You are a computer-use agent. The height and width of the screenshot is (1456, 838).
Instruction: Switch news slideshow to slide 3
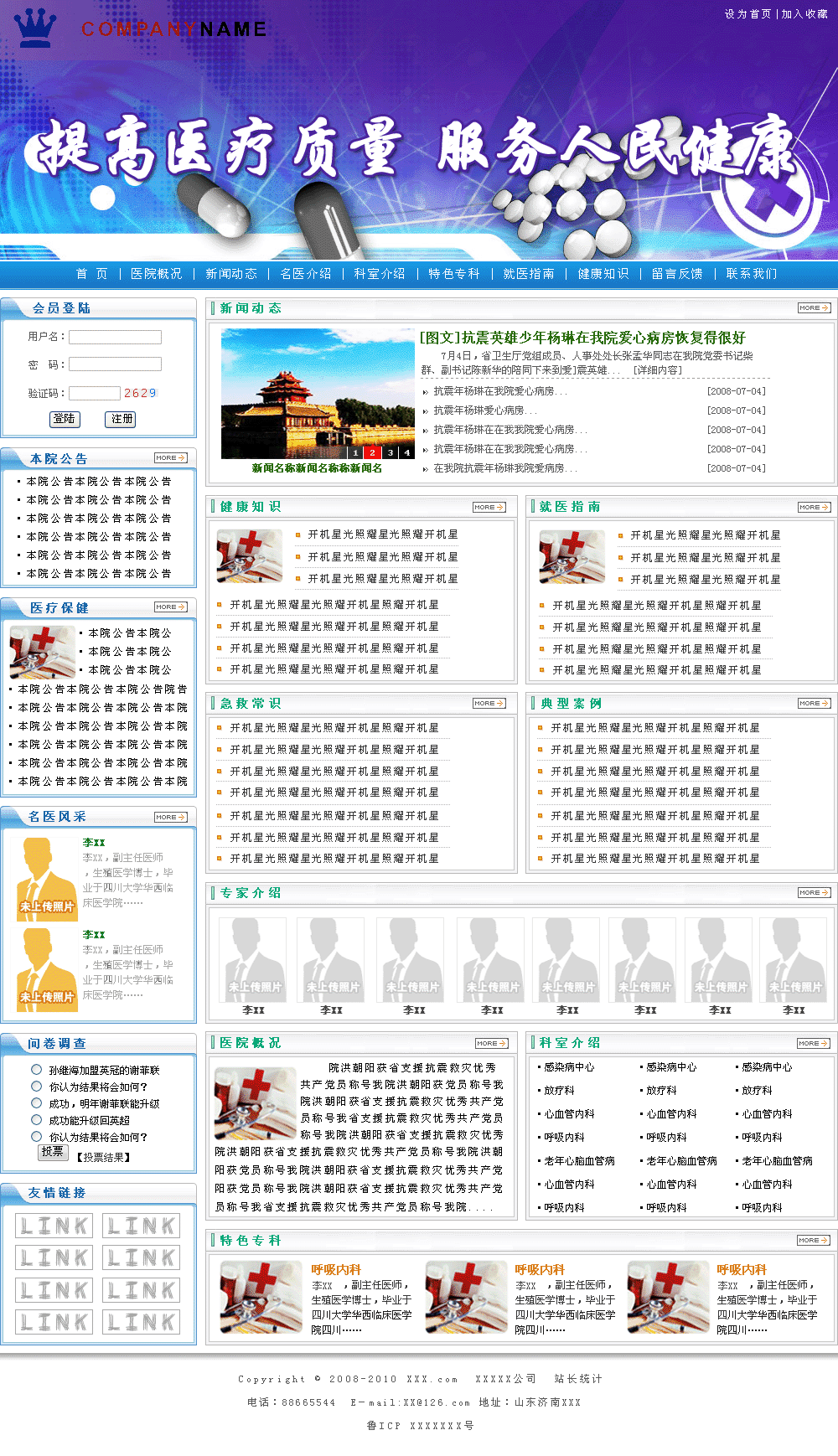pyautogui.click(x=390, y=452)
